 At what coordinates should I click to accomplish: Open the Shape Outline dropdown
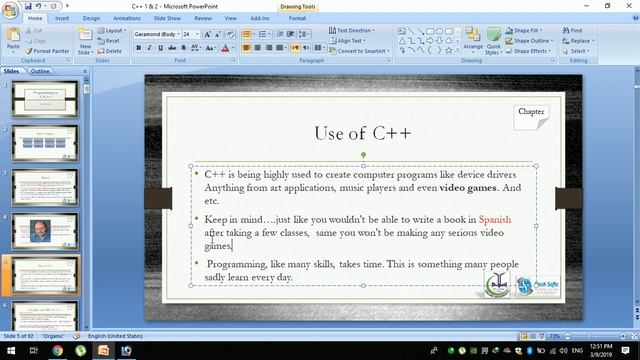click(x=529, y=41)
